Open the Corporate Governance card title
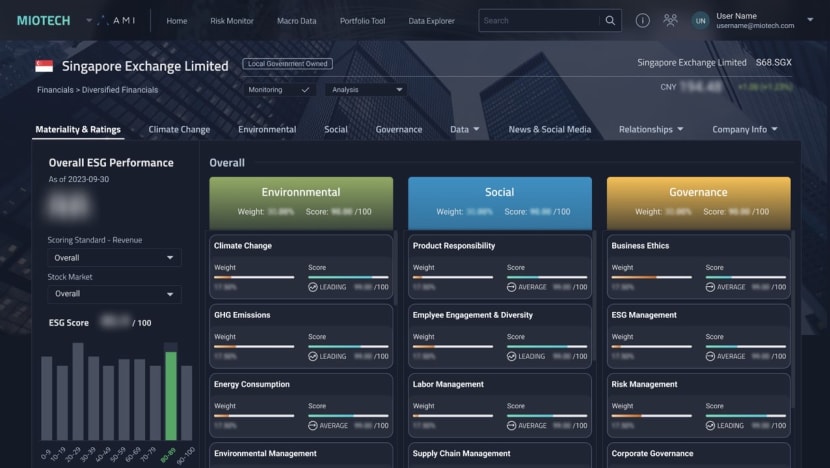830x468 pixels. 652,454
